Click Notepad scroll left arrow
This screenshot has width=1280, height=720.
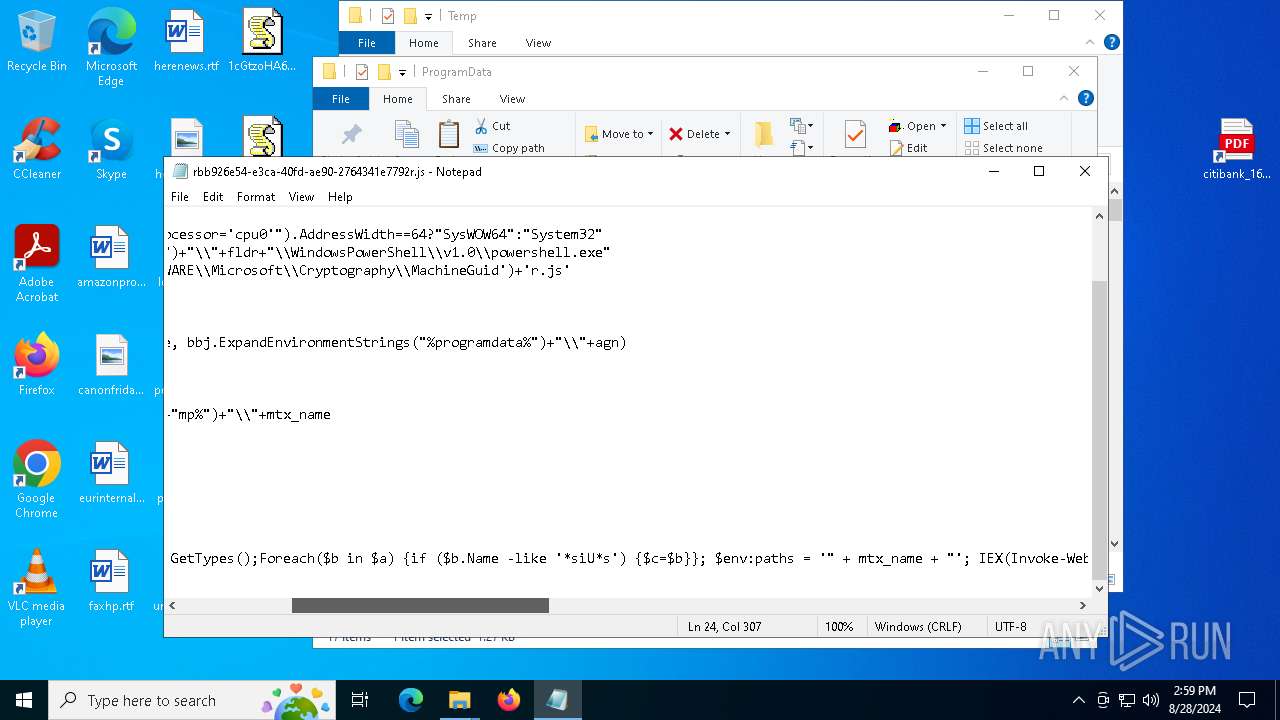174,605
